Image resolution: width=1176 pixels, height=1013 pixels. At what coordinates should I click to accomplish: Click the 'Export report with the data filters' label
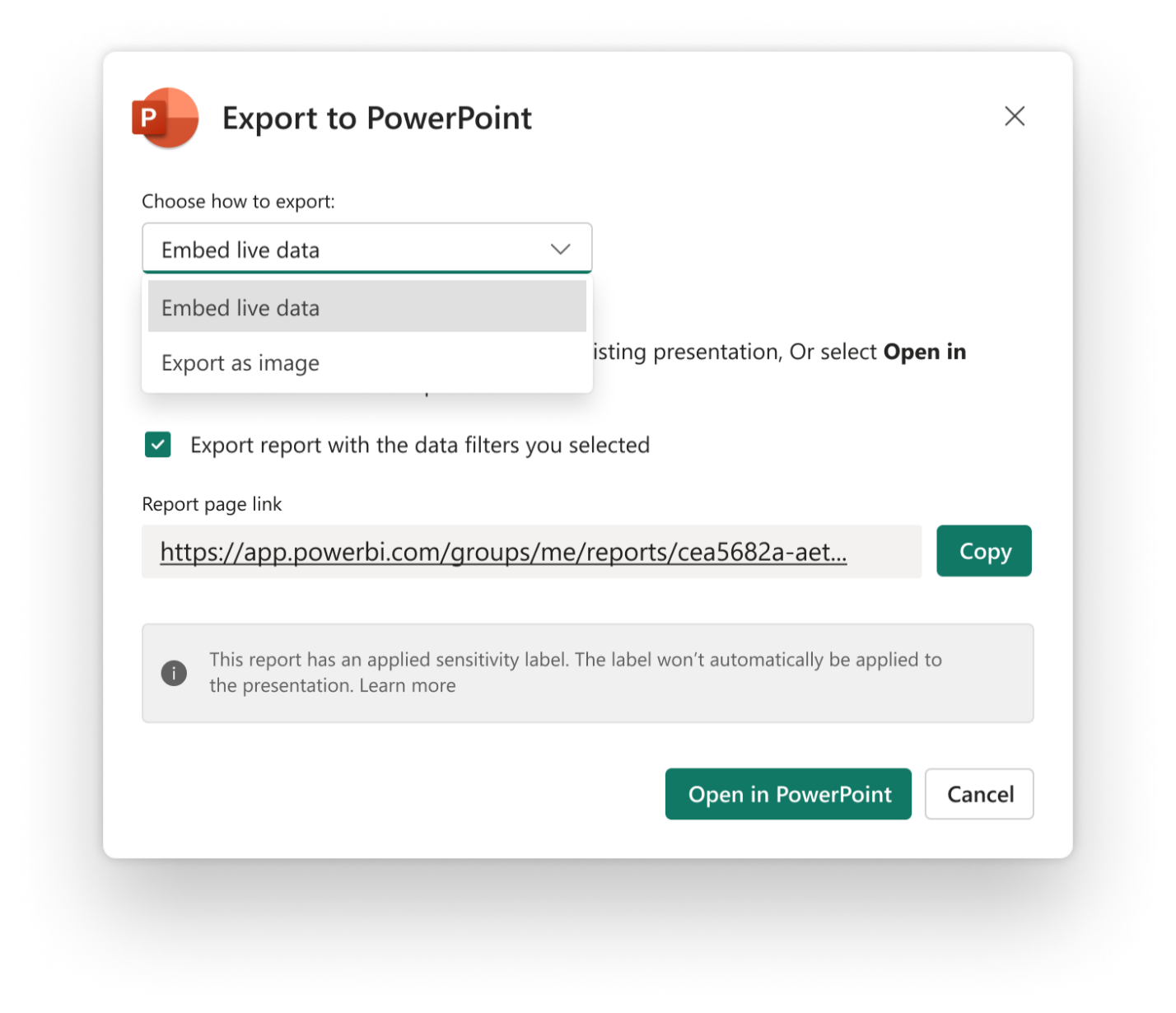[x=419, y=446]
